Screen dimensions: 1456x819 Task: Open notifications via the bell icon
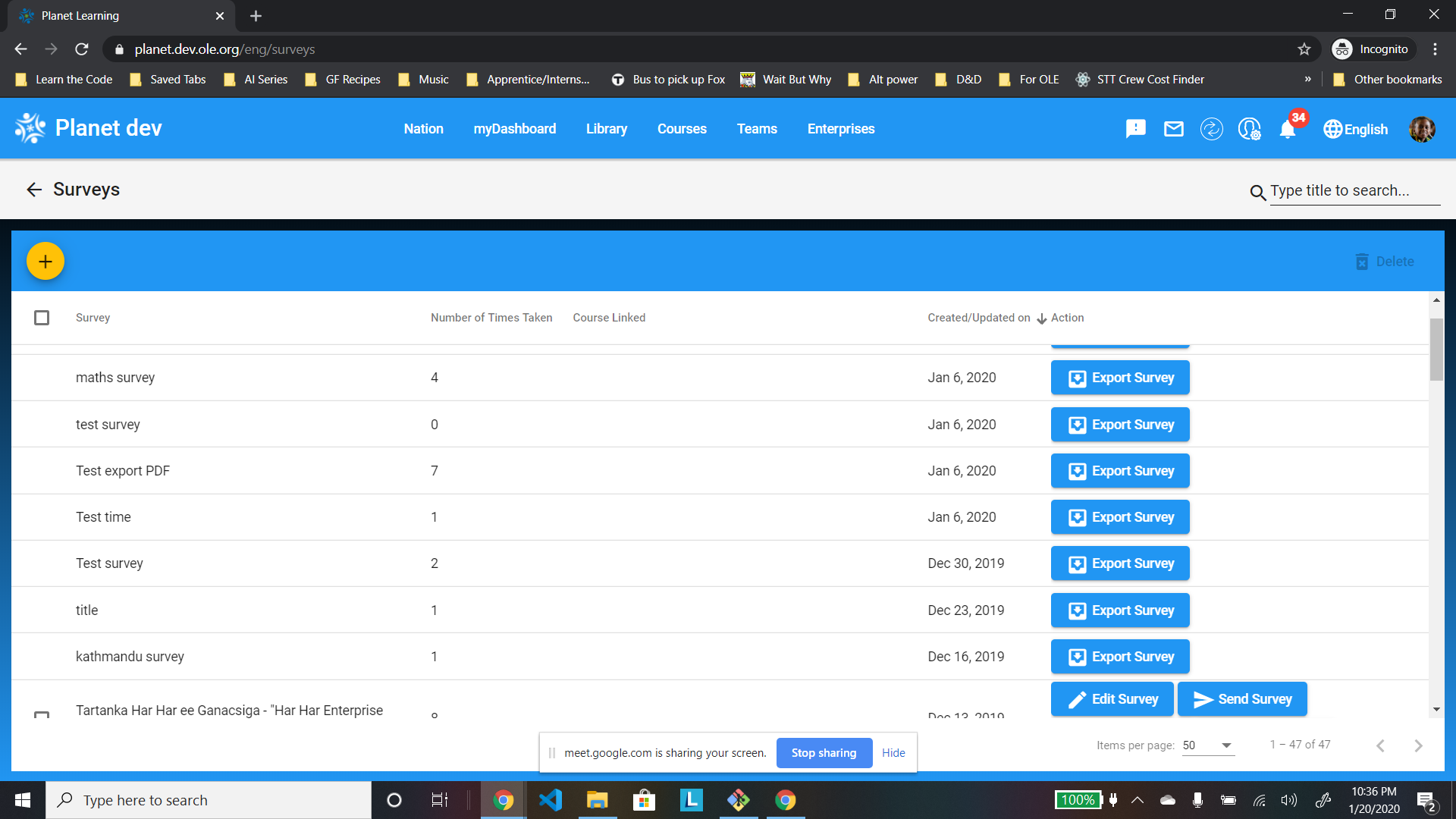[x=1287, y=129]
